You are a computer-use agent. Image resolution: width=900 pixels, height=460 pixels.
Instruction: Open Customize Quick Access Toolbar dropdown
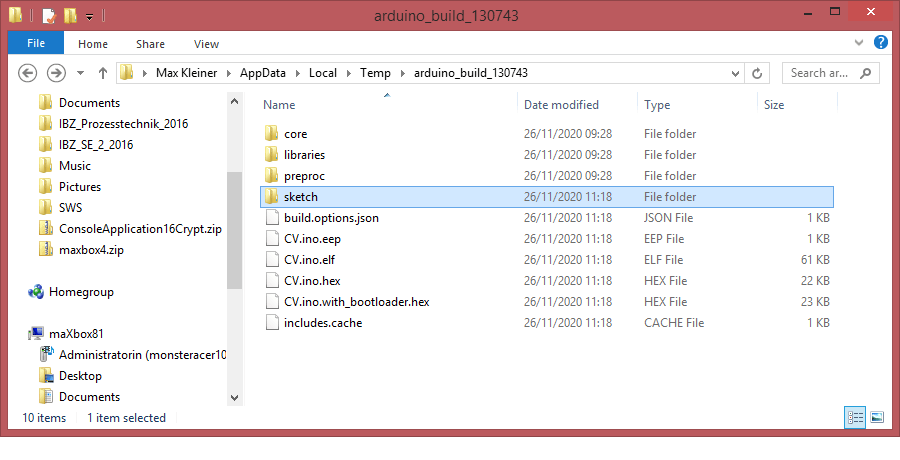pyautogui.click(x=89, y=17)
